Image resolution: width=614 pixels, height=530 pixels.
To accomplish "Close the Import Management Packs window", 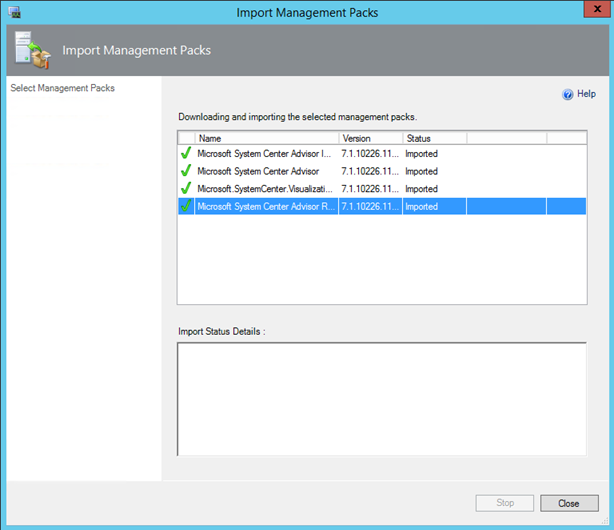I will [597, 9].
